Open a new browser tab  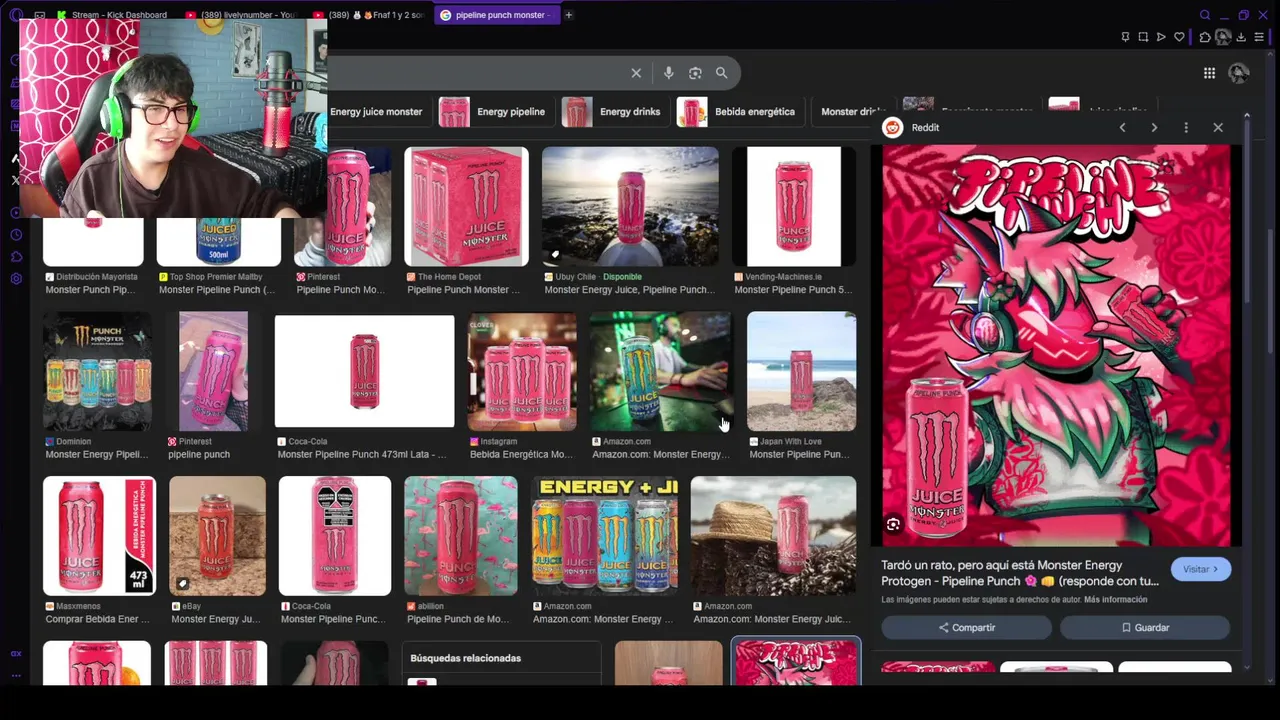[569, 15]
